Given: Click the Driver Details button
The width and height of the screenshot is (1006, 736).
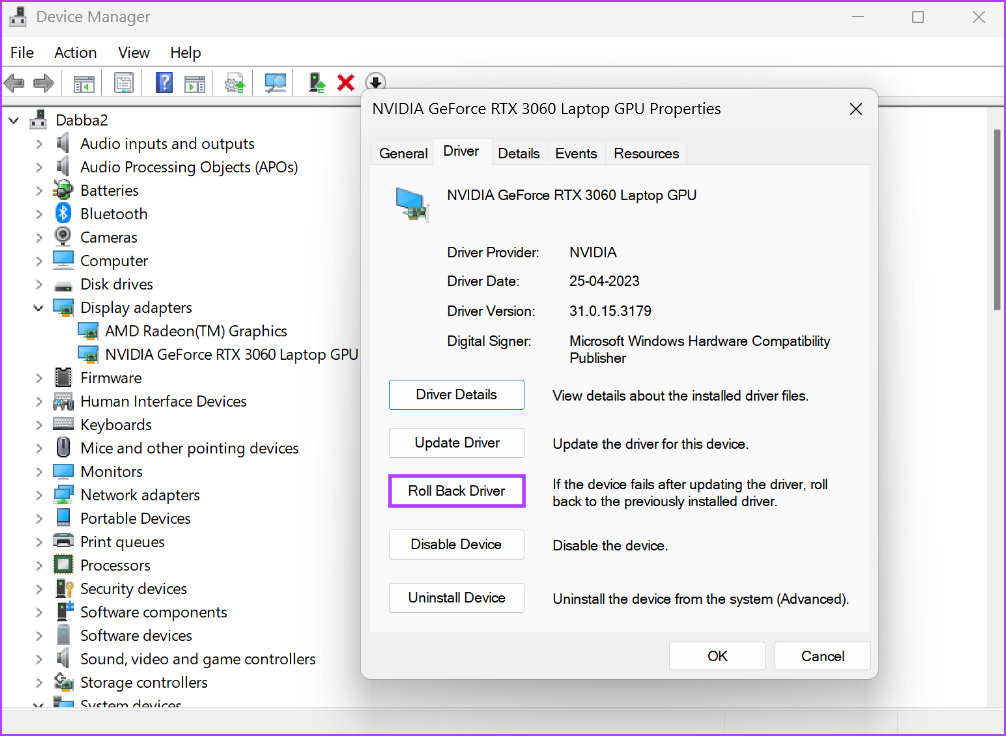Looking at the screenshot, I should coord(456,395).
